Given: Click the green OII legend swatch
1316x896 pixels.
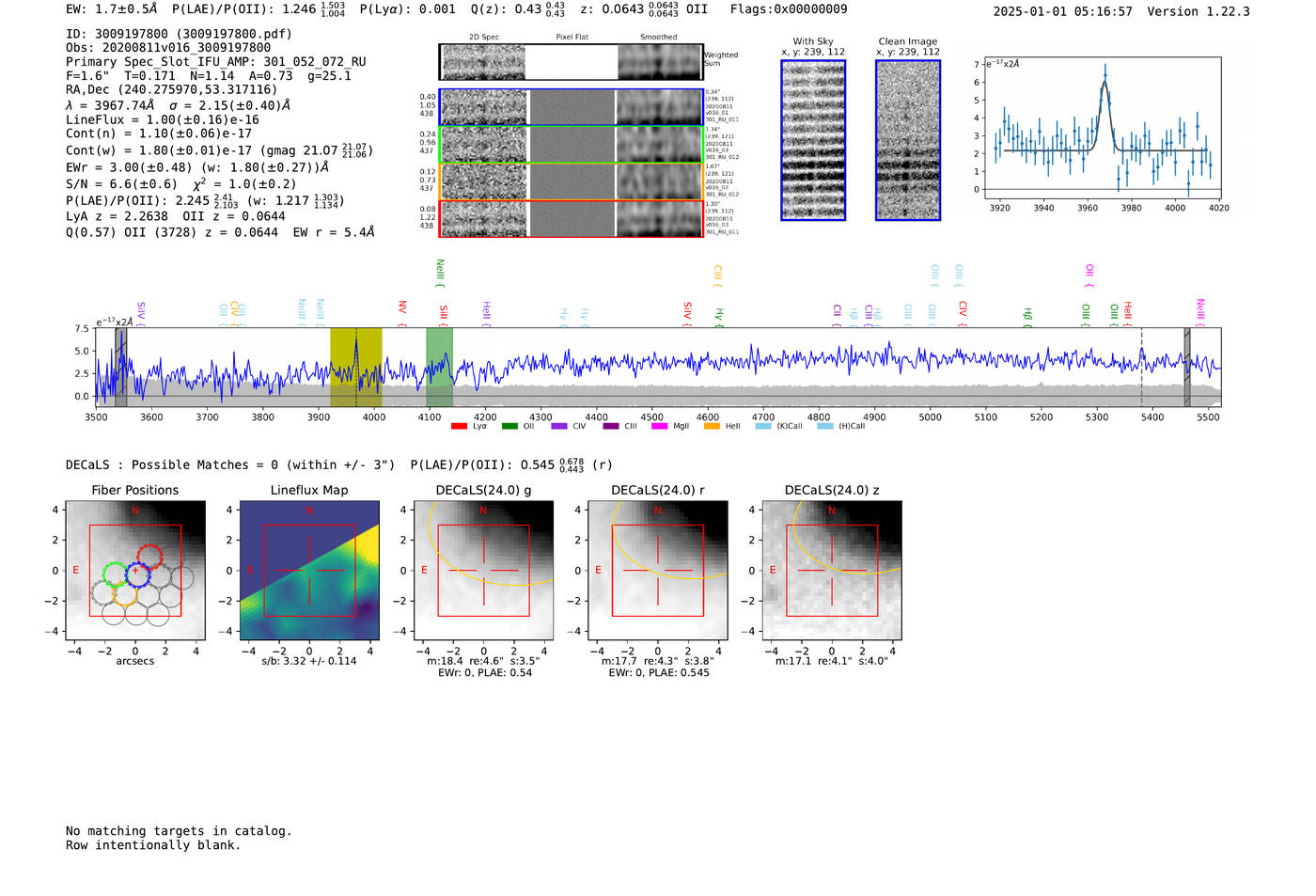Looking at the screenshot, I should tap(509, 426).
